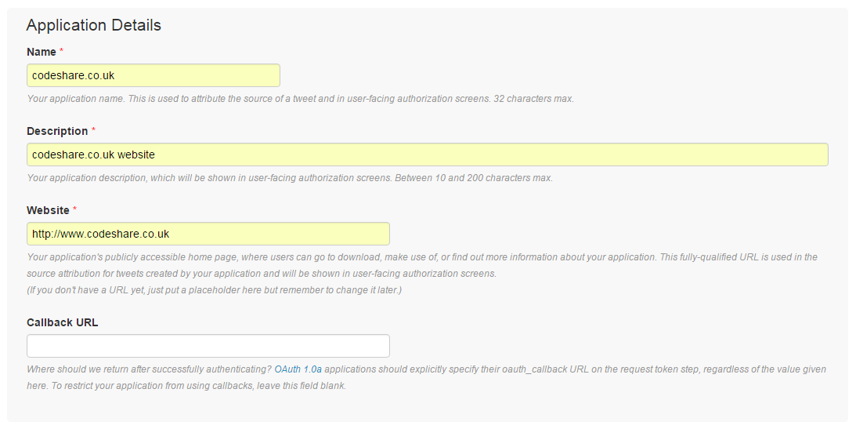Click the Name input field
856x428 pixels.
153,75
